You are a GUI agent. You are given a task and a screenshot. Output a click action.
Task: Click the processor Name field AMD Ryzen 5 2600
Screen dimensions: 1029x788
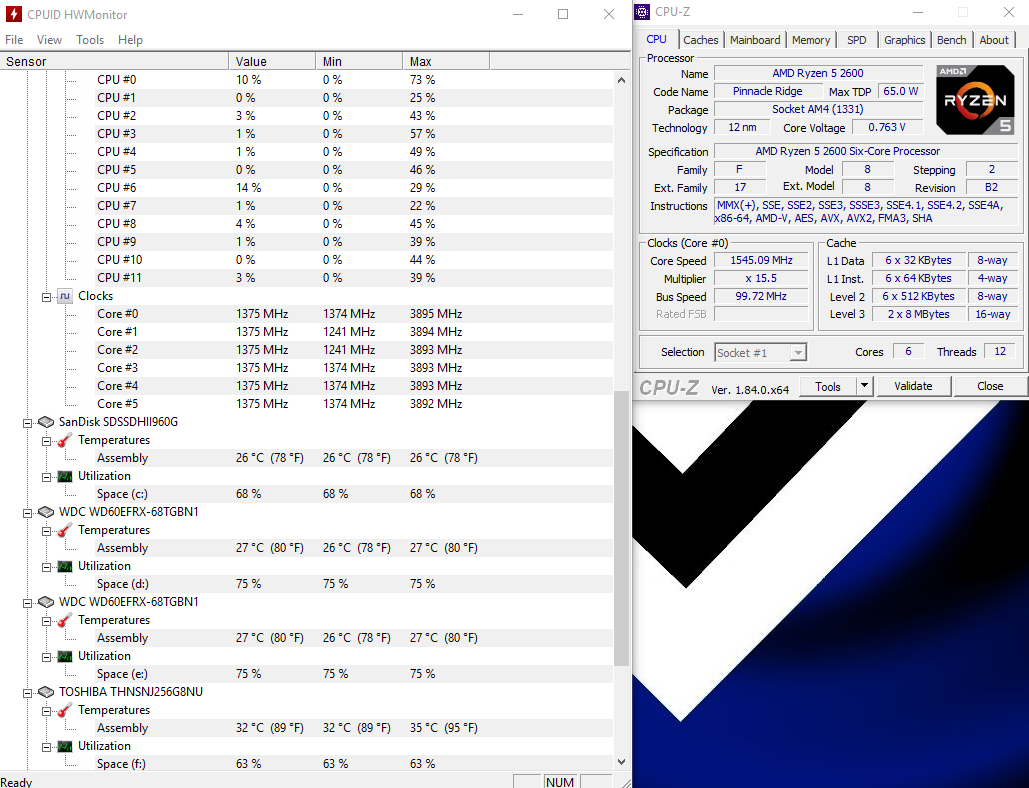click(818, 73)
